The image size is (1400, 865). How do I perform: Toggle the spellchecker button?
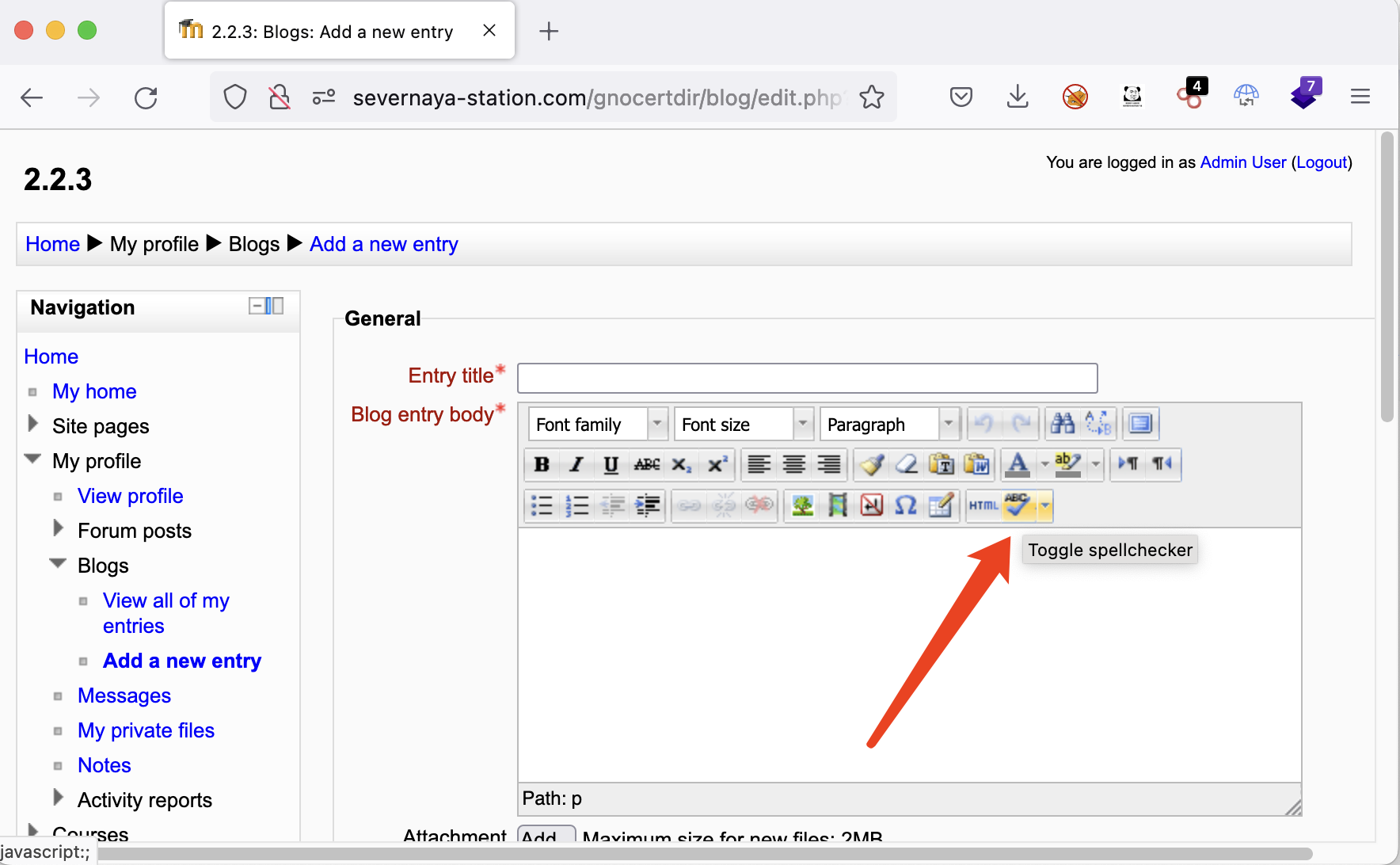[x=1018, y=505]
